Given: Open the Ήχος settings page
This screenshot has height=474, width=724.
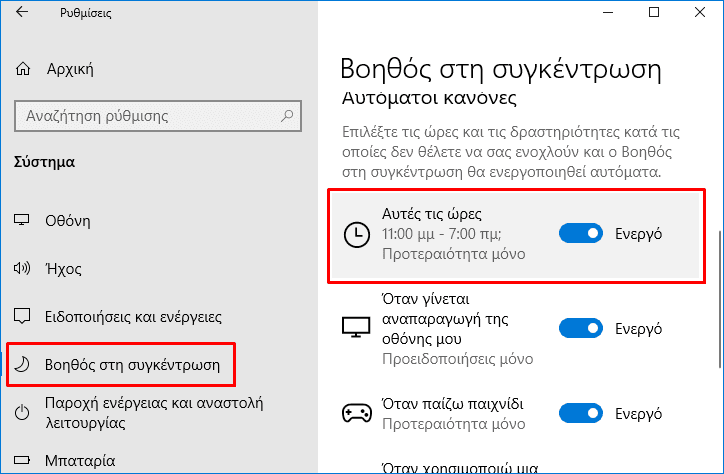Looking at the screenshot, I should (x=64, y=268).
